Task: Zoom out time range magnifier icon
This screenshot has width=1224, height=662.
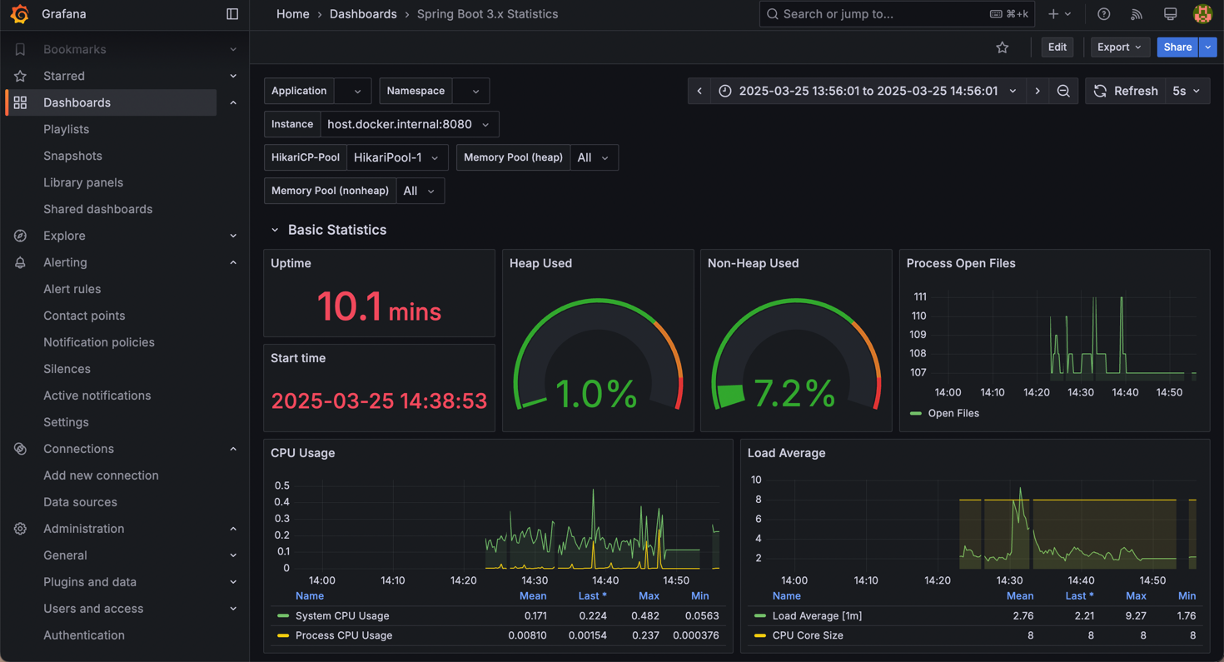Action: (x=1063, y=91)
